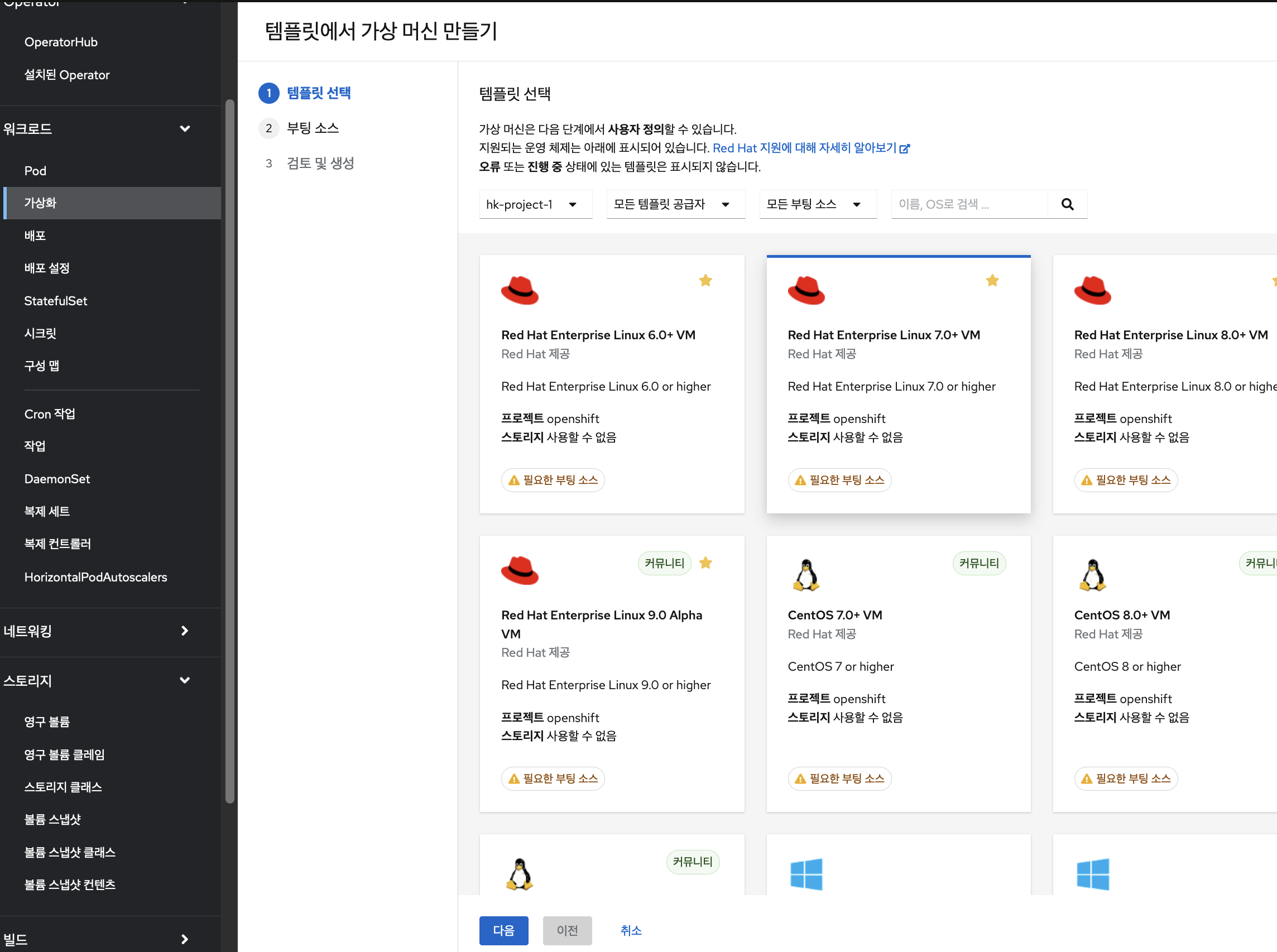Click favorite star on RHEL 6.0+ VM card
The width and height of the screenshot is (1277, 952).
(705, 281)
